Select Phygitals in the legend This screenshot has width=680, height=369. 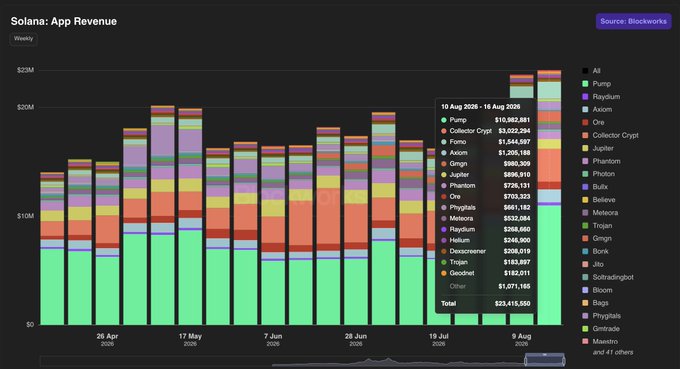(x=602, y=316)
